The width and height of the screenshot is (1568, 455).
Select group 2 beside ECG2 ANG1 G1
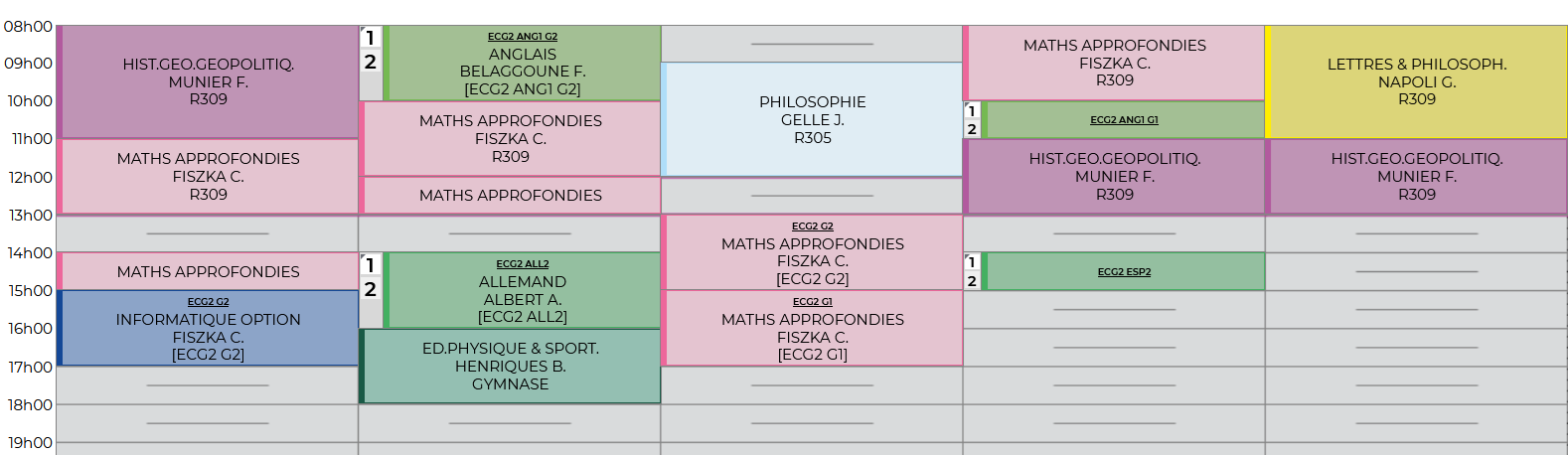972,129
